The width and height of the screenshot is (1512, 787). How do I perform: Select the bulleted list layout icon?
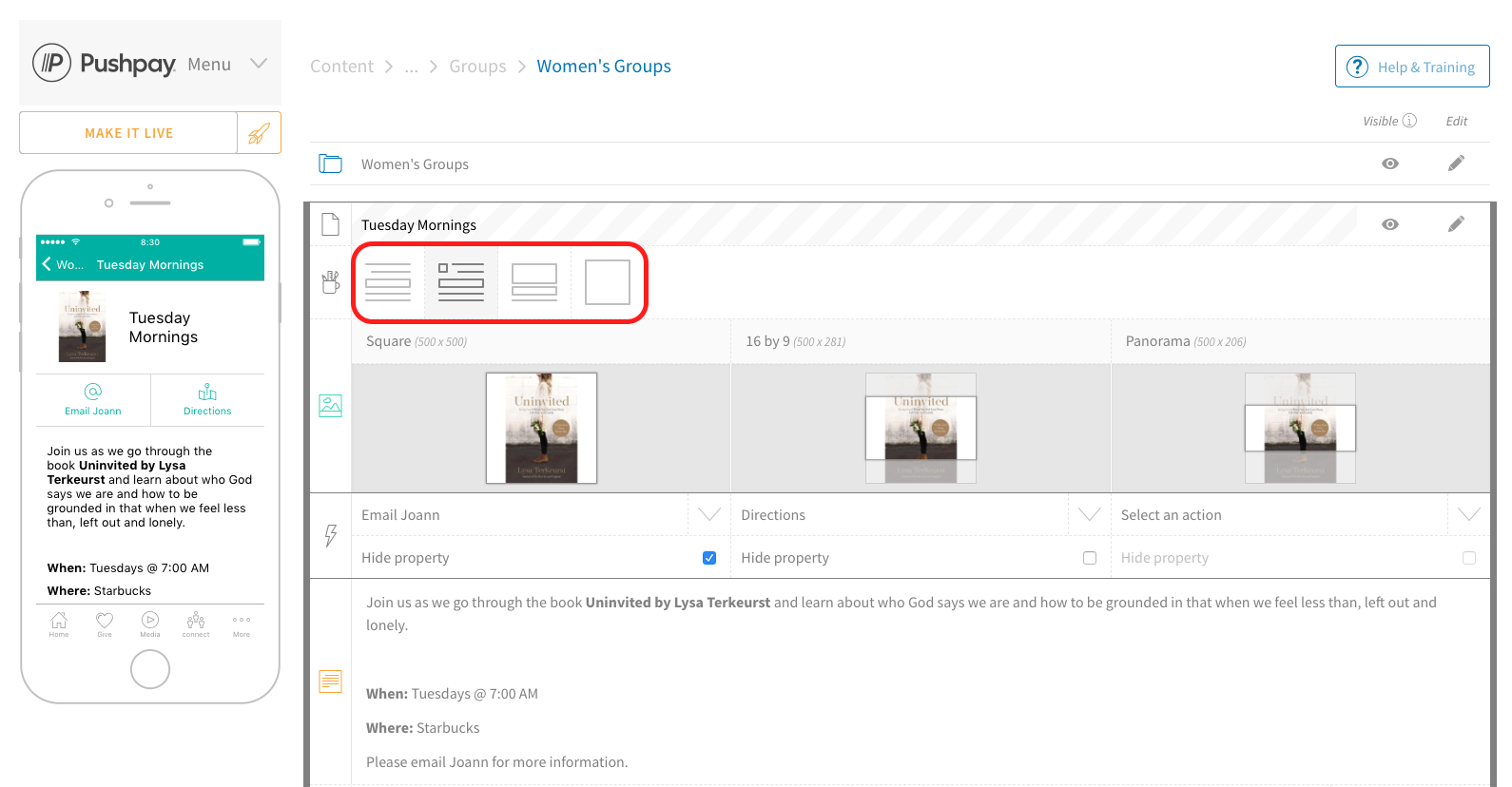(x=461, y=282)
